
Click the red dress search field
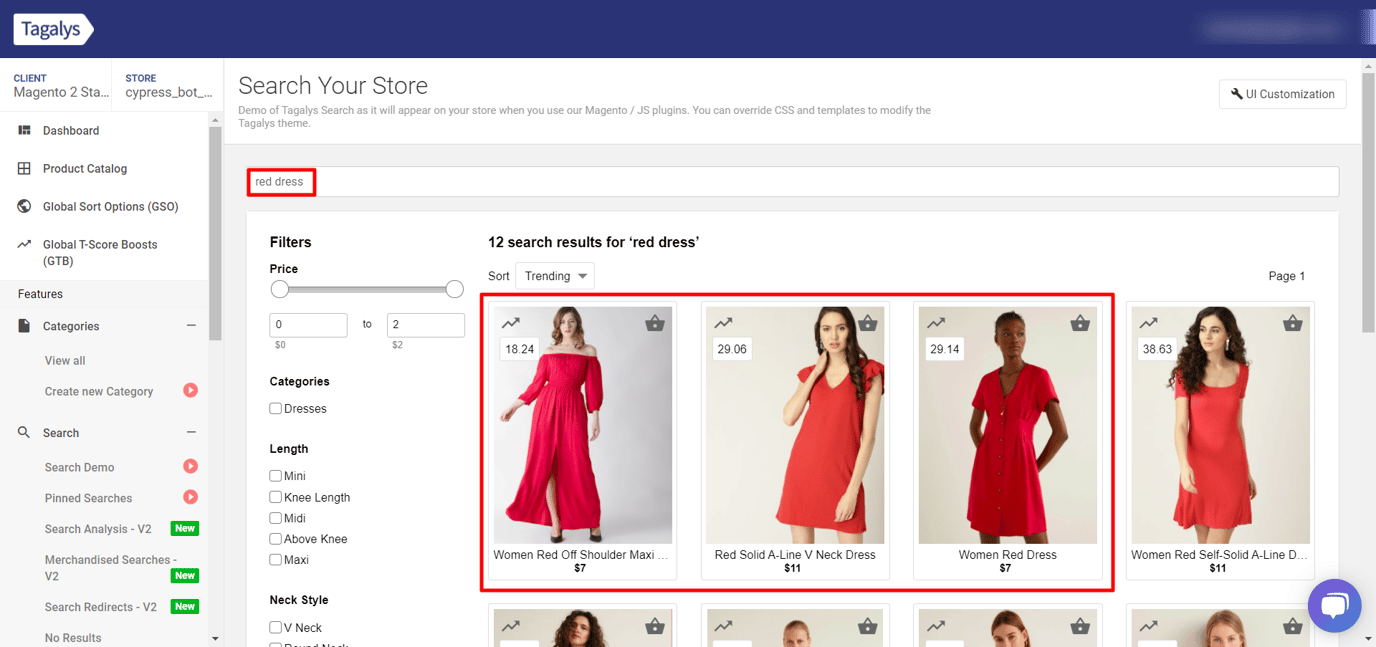coord(793,182)
